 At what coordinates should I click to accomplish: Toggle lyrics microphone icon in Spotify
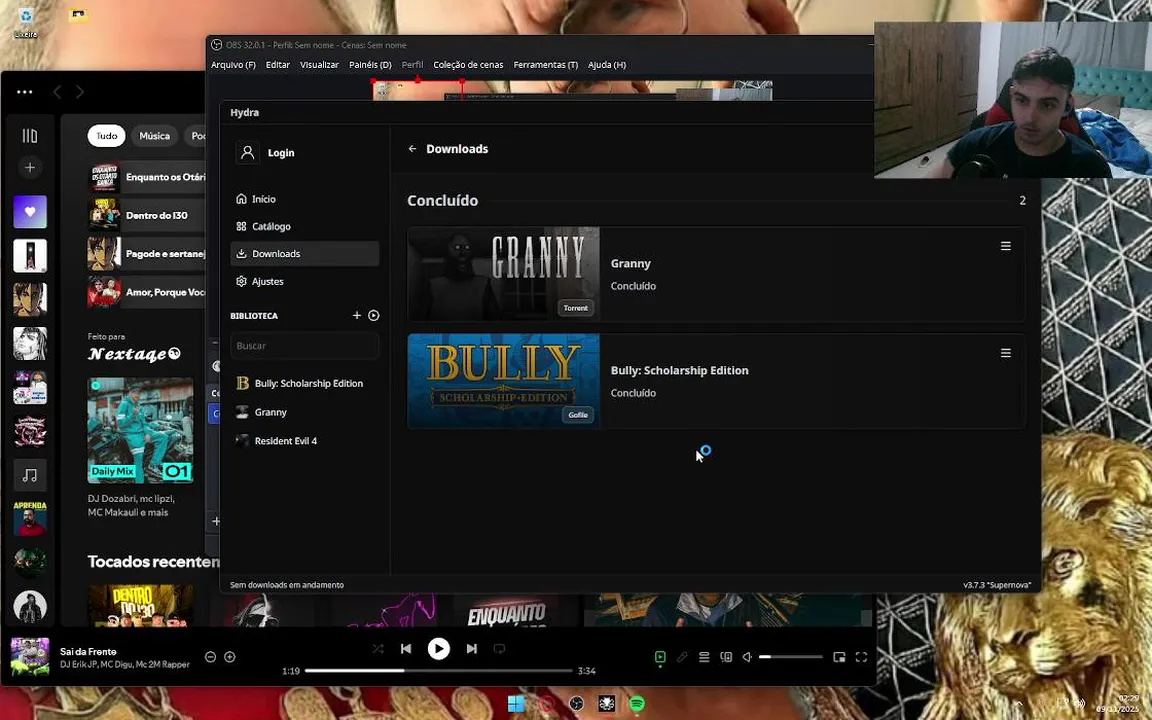[x=682, y=657]
